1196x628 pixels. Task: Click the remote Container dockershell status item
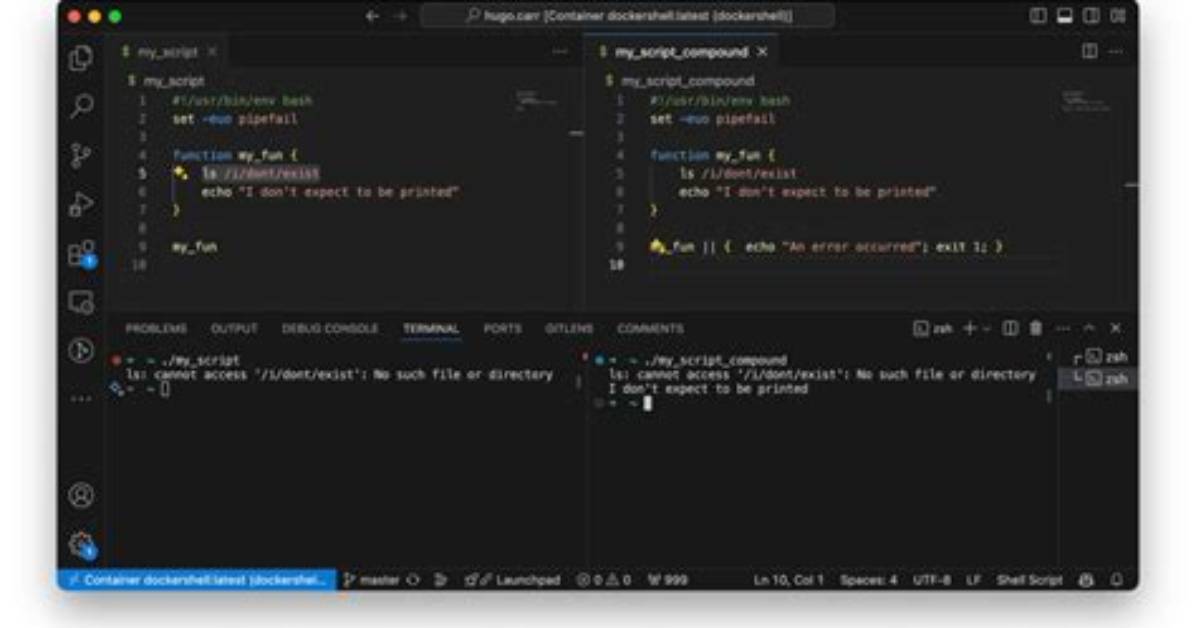click(x=197, y=580)
